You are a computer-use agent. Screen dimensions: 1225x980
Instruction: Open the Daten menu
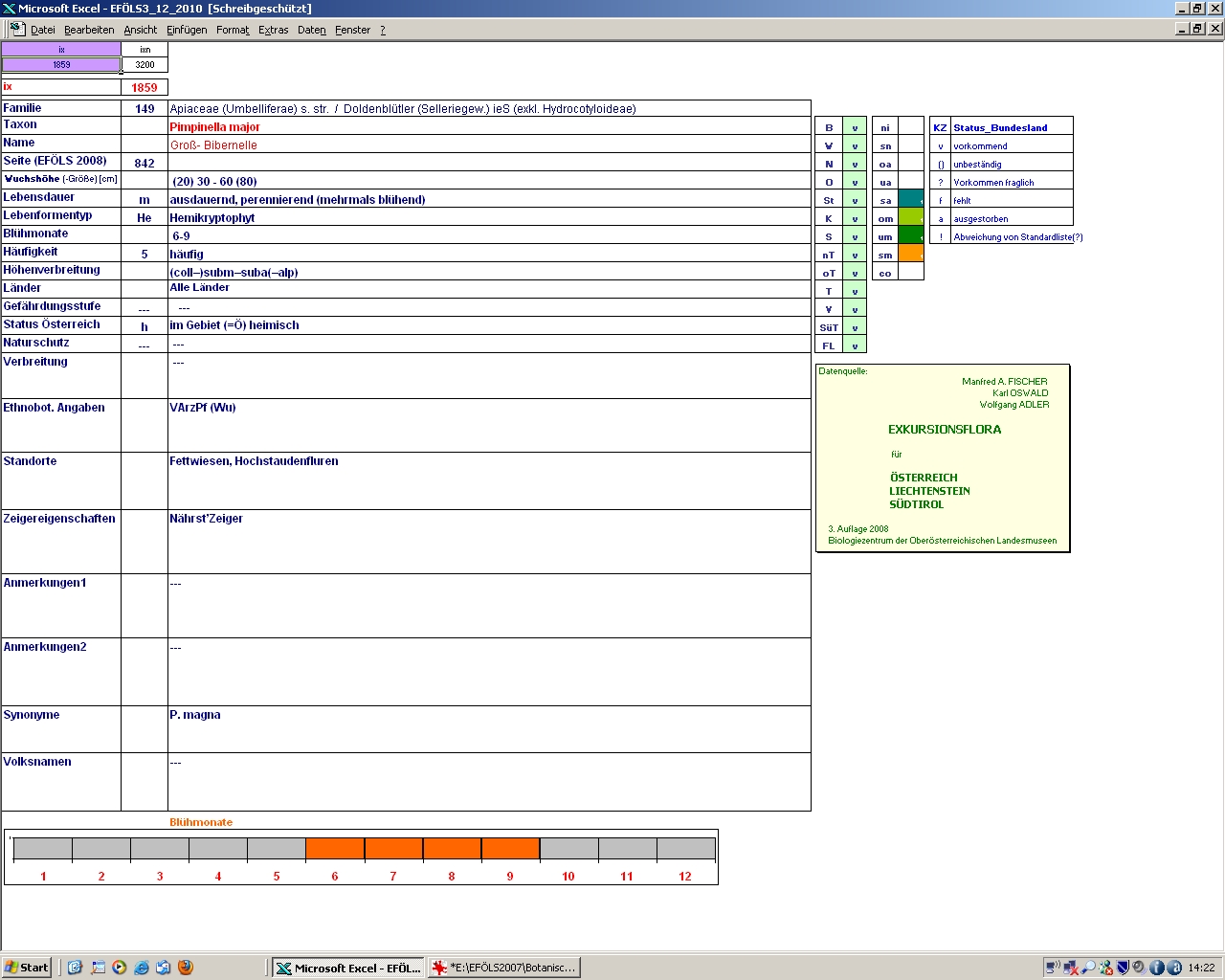click(311, 30)
